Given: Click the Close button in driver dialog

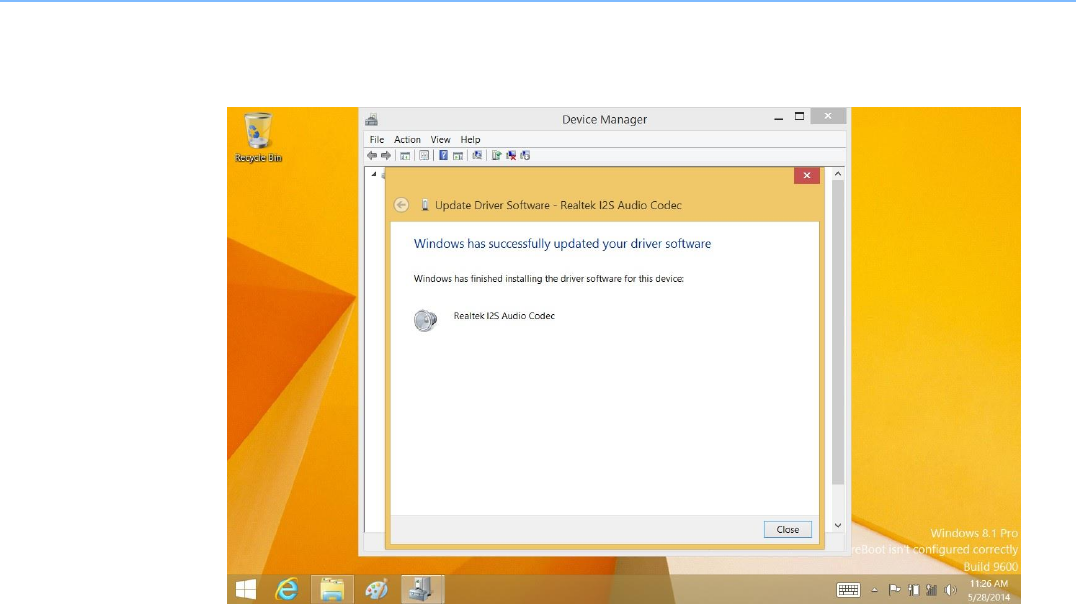Looking at the screenshot, I should 788,529.
